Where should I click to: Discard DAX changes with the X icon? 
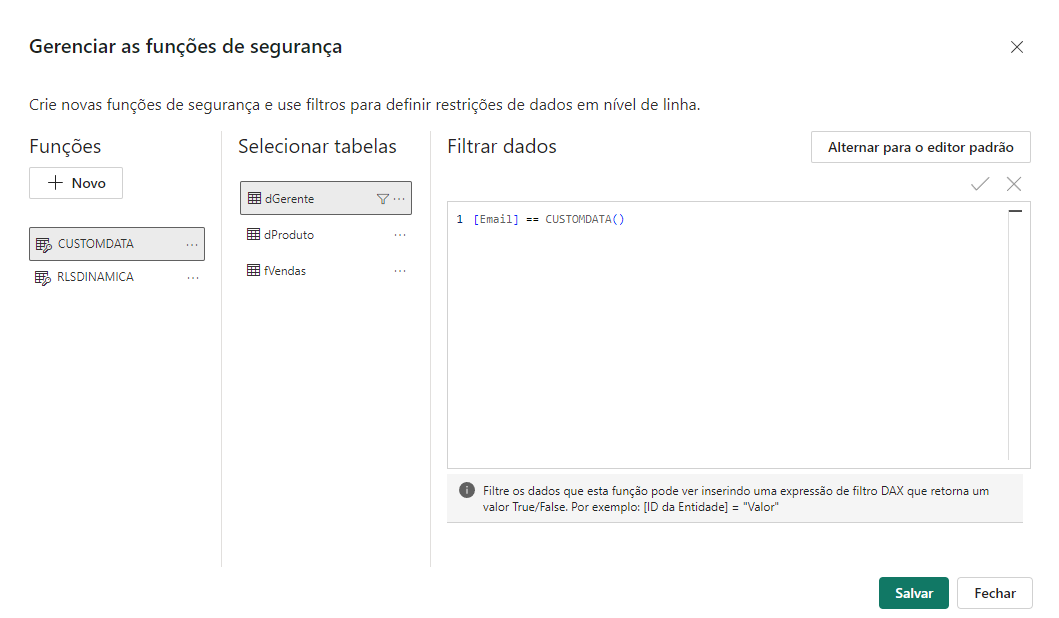[1014, 184]
